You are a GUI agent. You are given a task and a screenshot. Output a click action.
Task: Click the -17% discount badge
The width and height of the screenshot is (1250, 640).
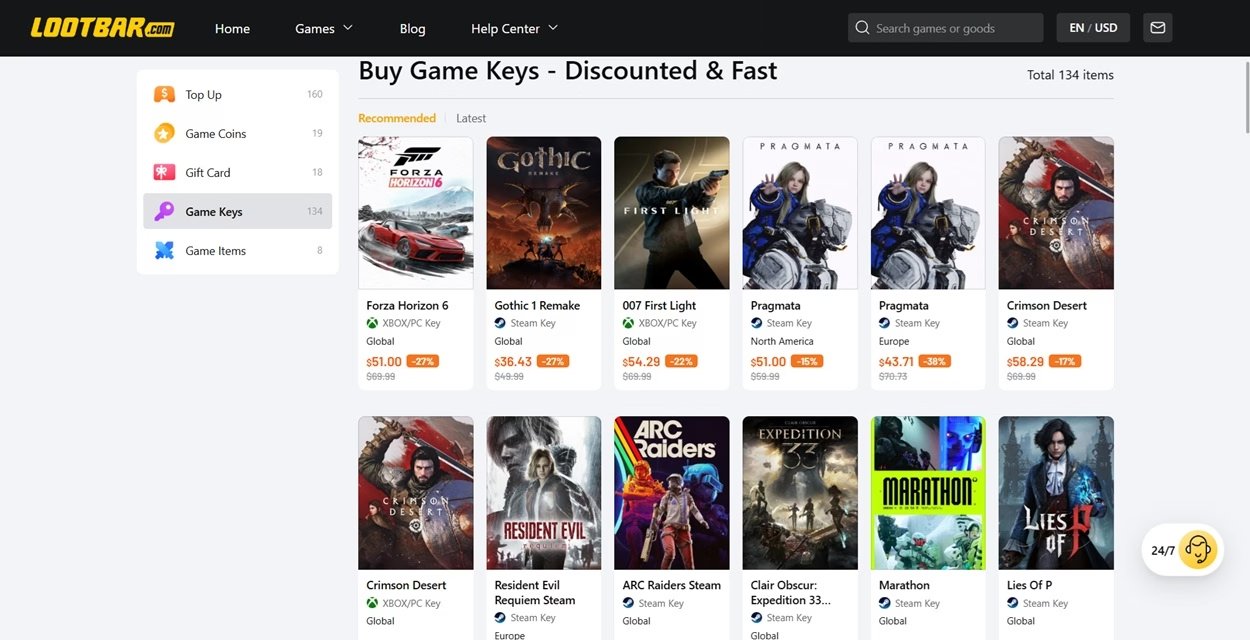coord(1065,361)
